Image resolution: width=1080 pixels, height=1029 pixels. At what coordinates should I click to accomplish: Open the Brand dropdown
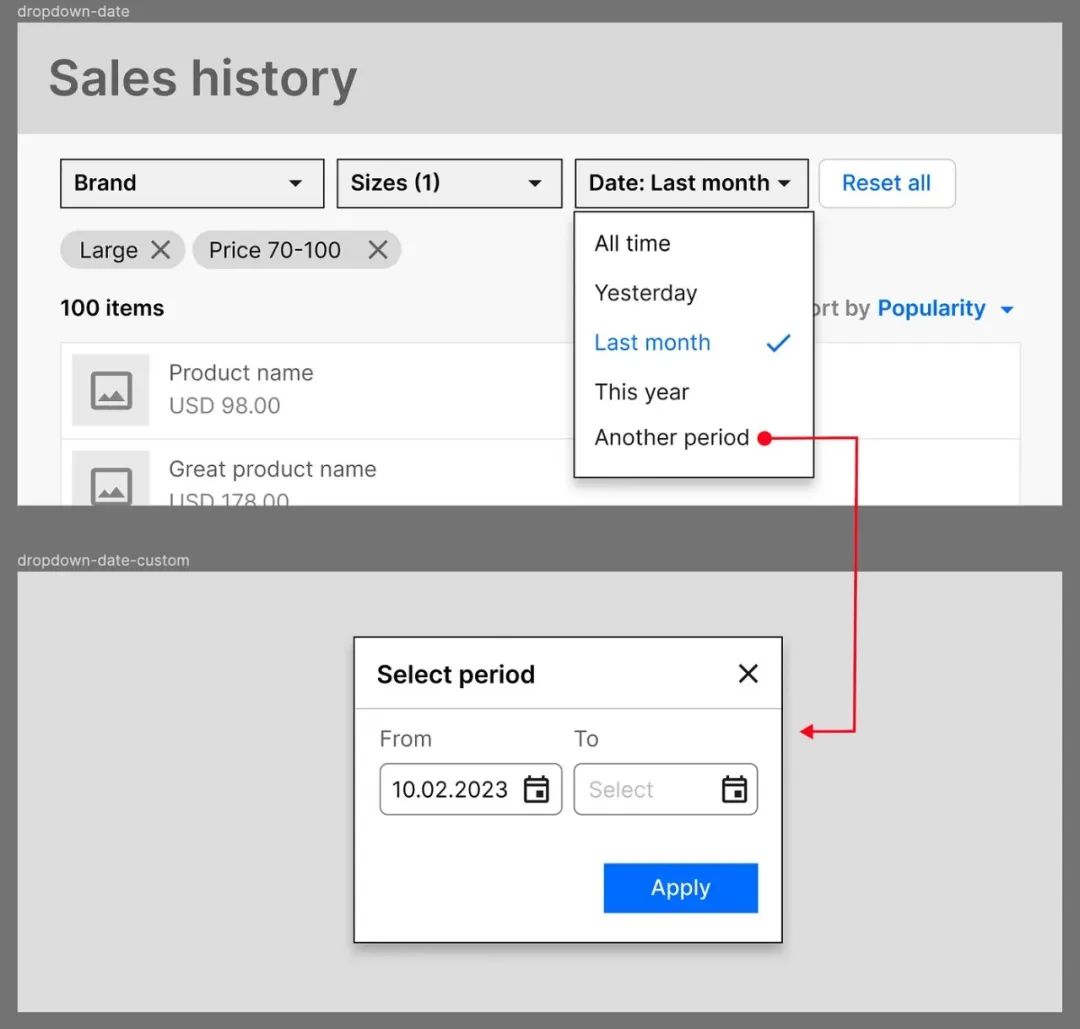(191, 183)
